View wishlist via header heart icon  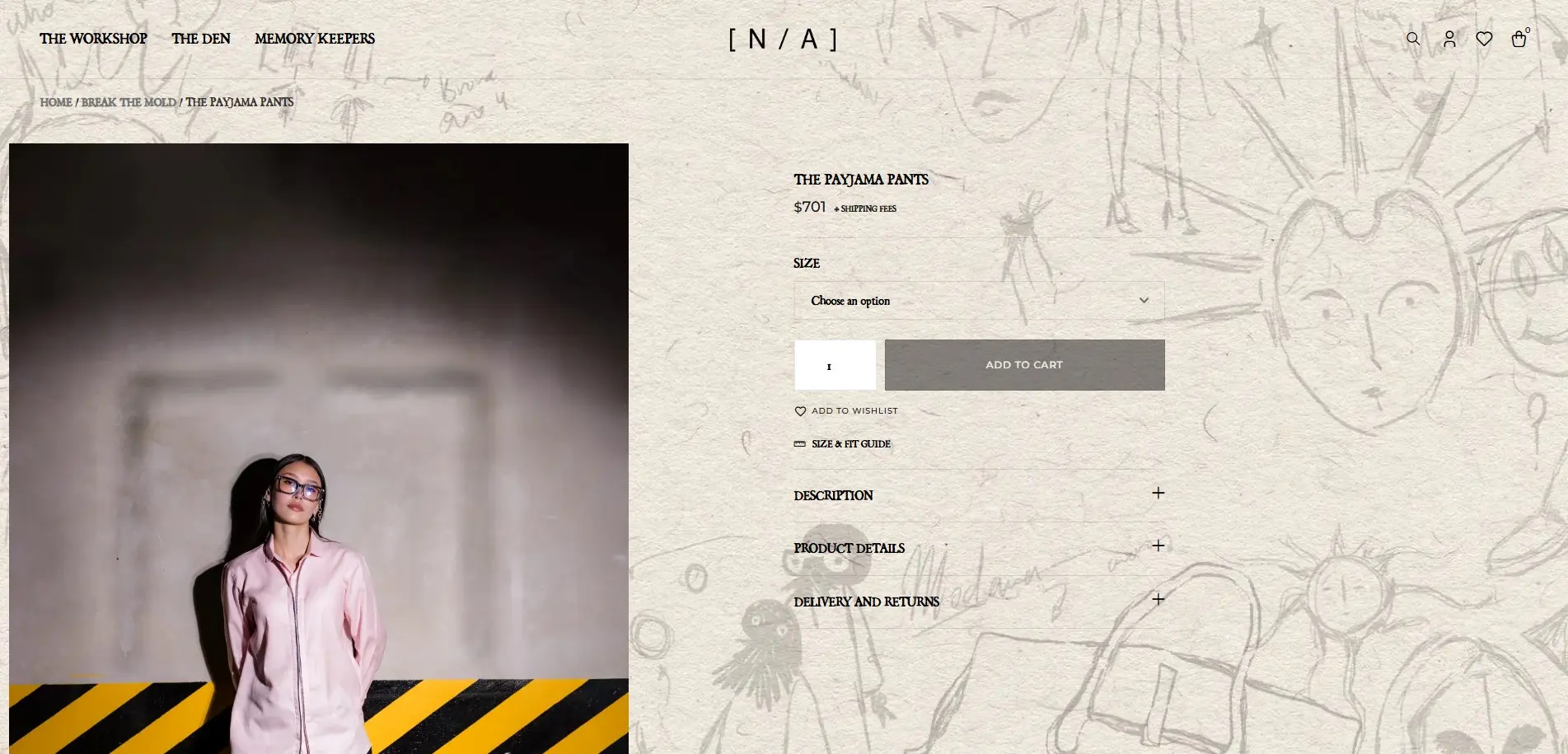[x=1484, y=39]
